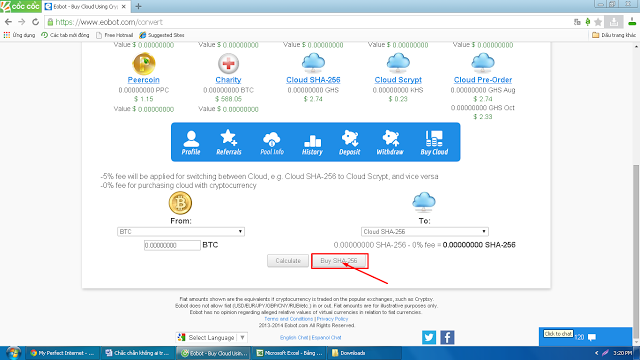This screenshot has width=640, height=360.
Task: Open the Twitter icon in footer
Action: tap(429, 338)
